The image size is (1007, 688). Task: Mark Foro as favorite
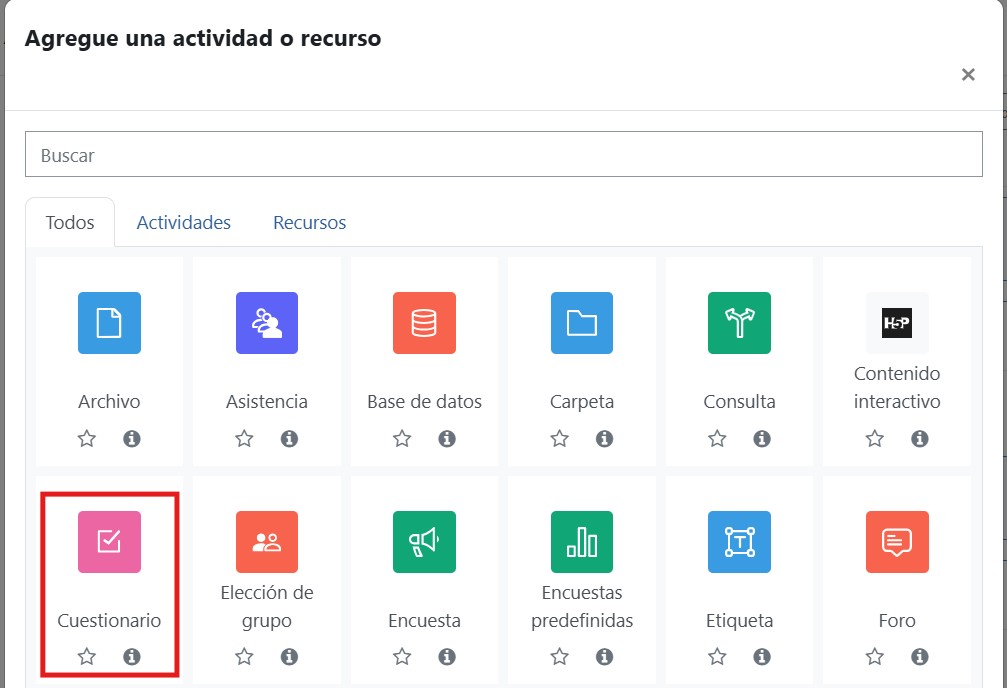[875, 657]
